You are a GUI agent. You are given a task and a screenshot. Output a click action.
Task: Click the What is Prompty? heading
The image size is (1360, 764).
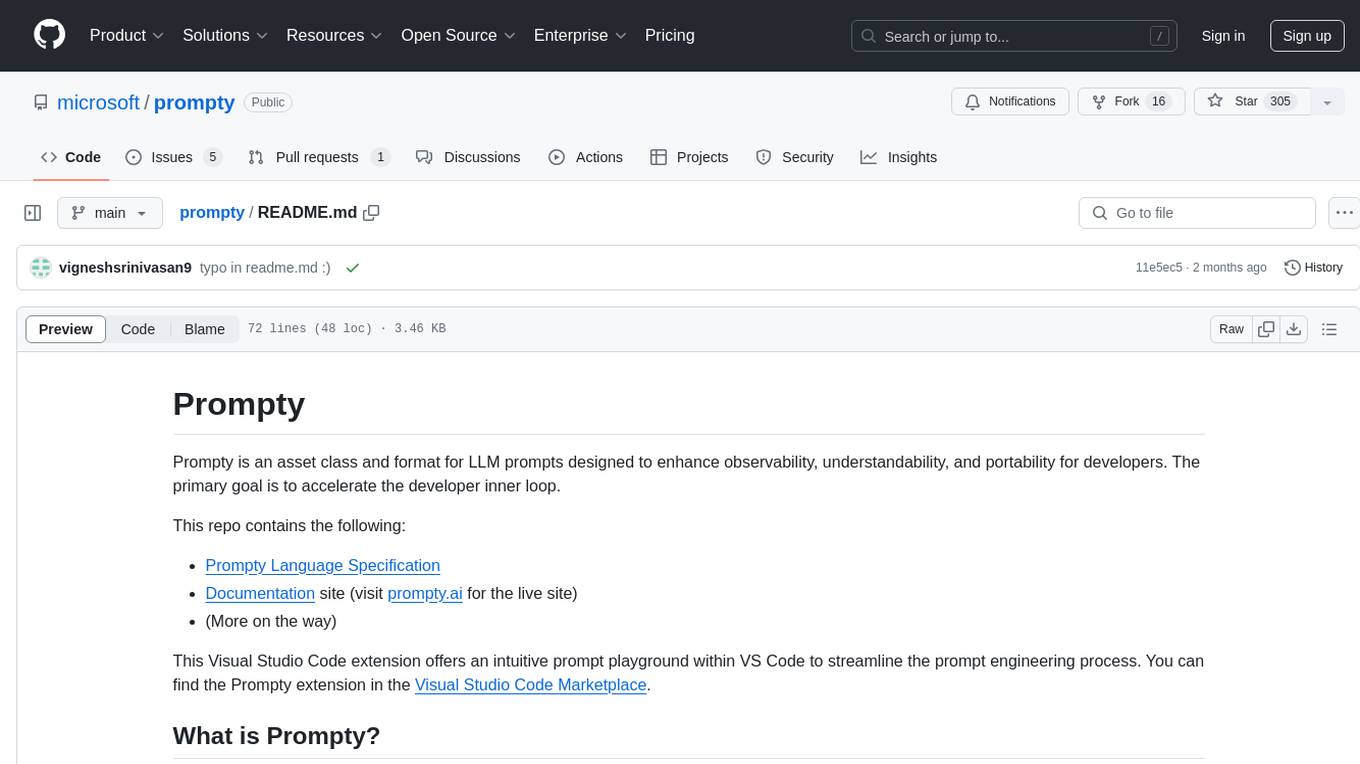(277, 736)
